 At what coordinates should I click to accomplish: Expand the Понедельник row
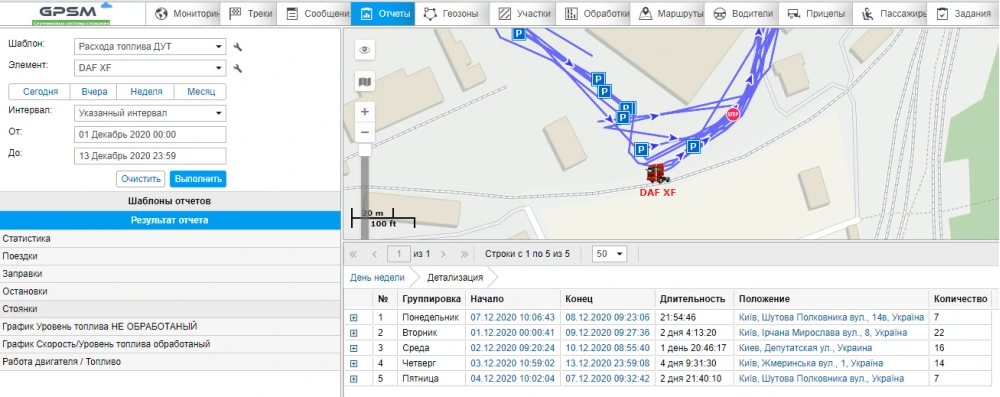[x=353, y=317]
